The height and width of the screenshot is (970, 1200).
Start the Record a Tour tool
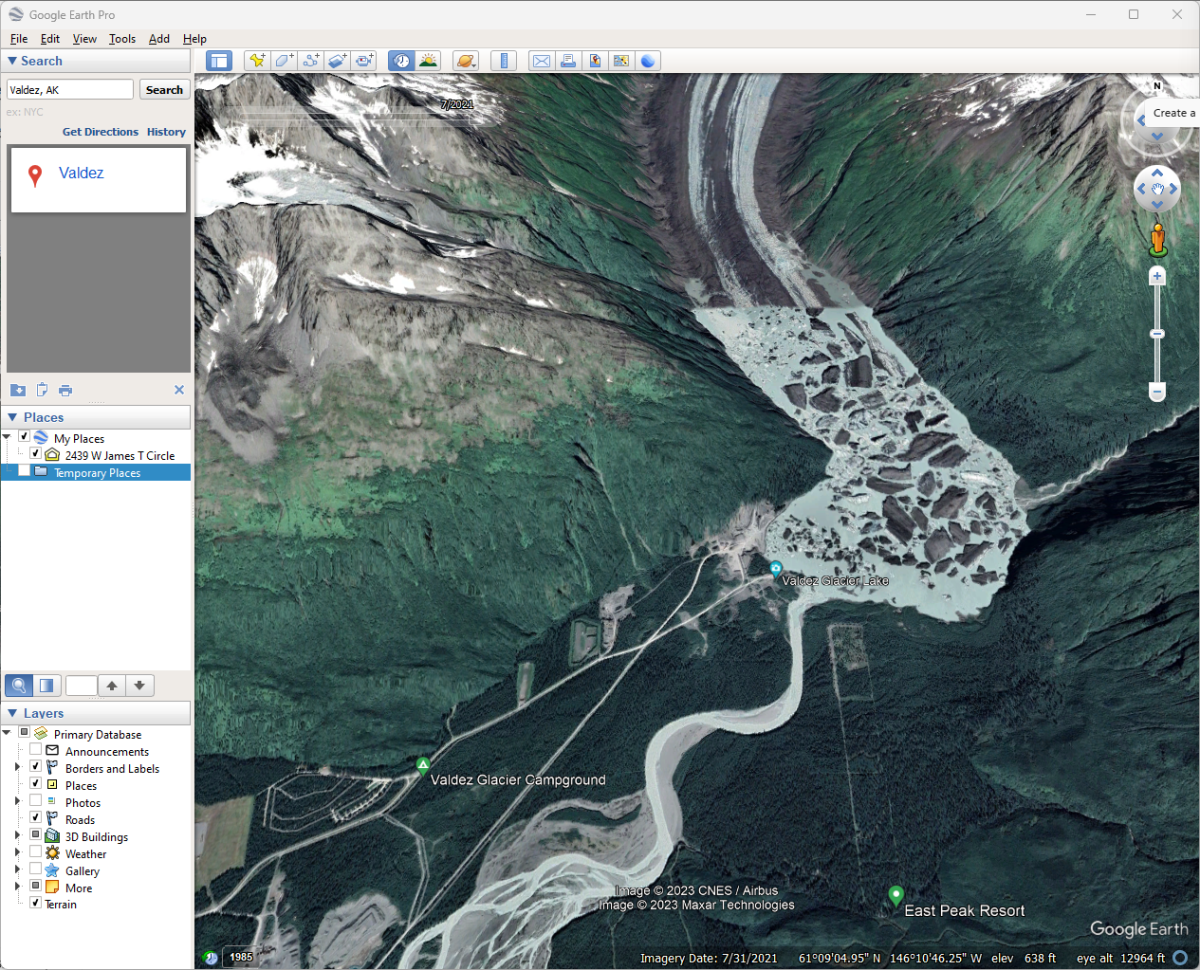tap(365, 61)
